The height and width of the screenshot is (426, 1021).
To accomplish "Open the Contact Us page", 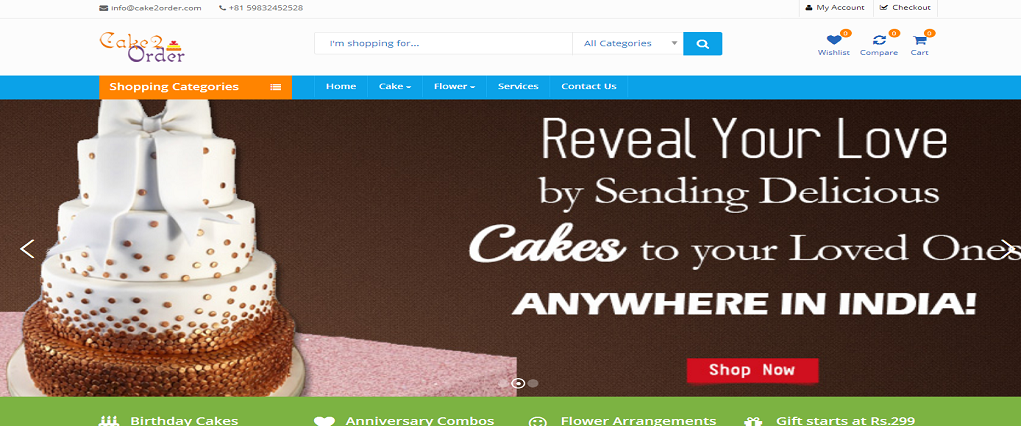I will pyautogui.click(x=589, y=87).
